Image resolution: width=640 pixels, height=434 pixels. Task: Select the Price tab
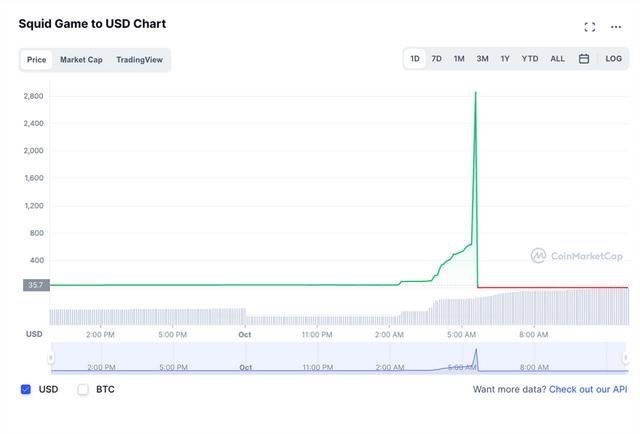click(x=37, y=60)
